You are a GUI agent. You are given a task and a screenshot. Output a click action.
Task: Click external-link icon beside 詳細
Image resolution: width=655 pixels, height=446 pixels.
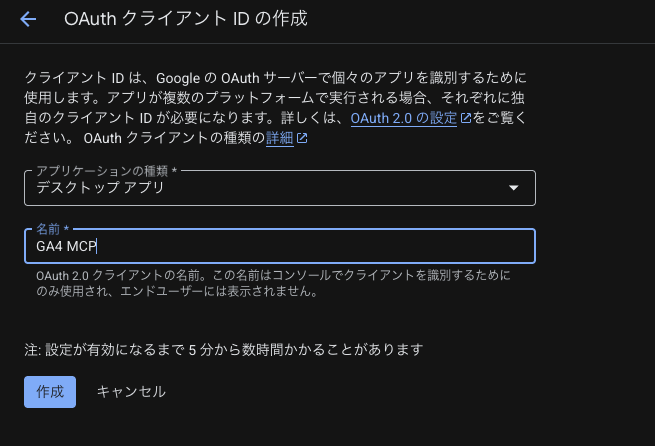(302, 138)
